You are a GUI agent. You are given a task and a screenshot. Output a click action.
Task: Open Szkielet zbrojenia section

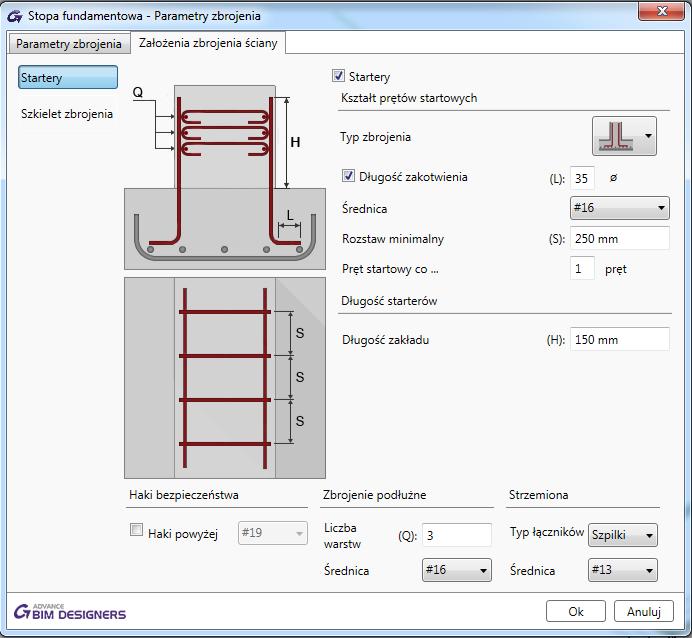(67, 114)
